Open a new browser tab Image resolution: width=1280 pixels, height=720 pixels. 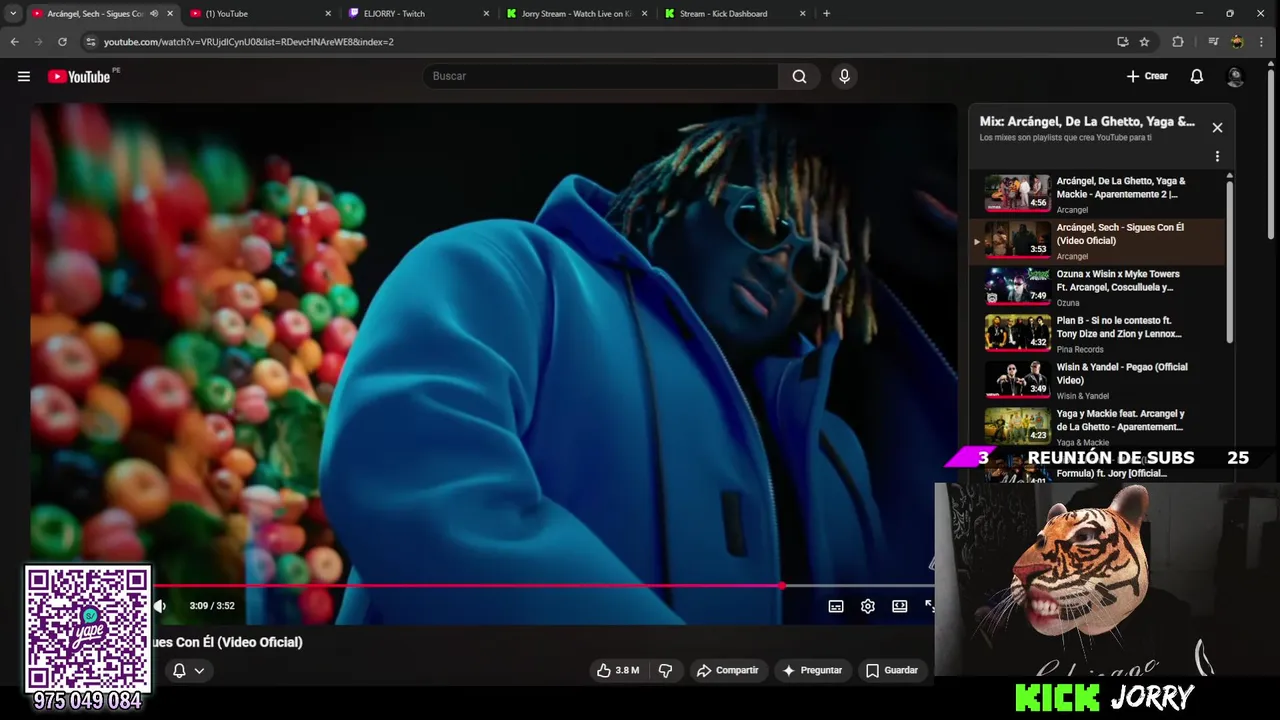coord(826,14)
